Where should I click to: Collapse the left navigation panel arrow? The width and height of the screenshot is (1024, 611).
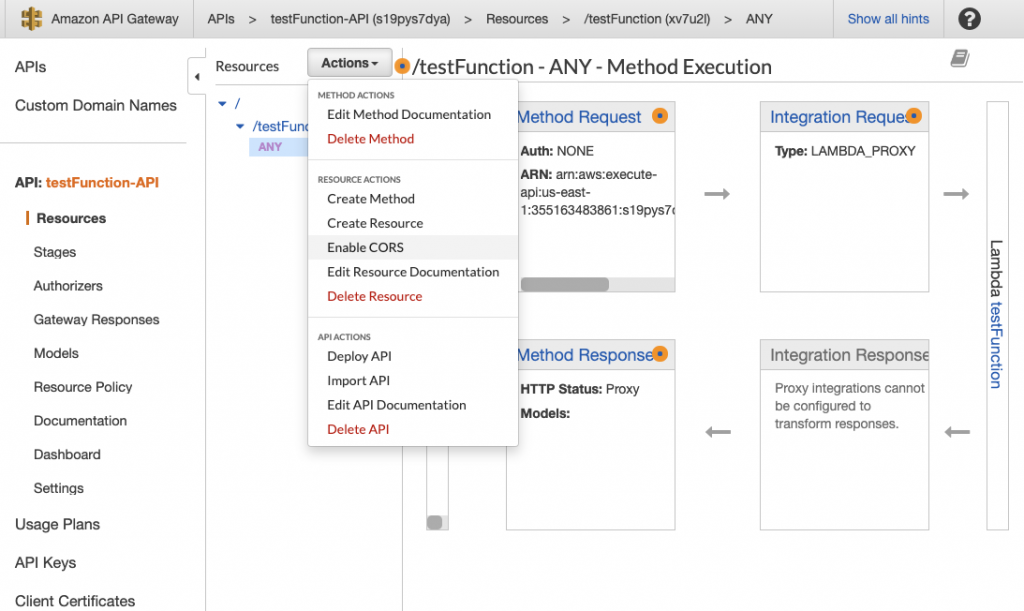pyautogui.click(x=197, y=74)
